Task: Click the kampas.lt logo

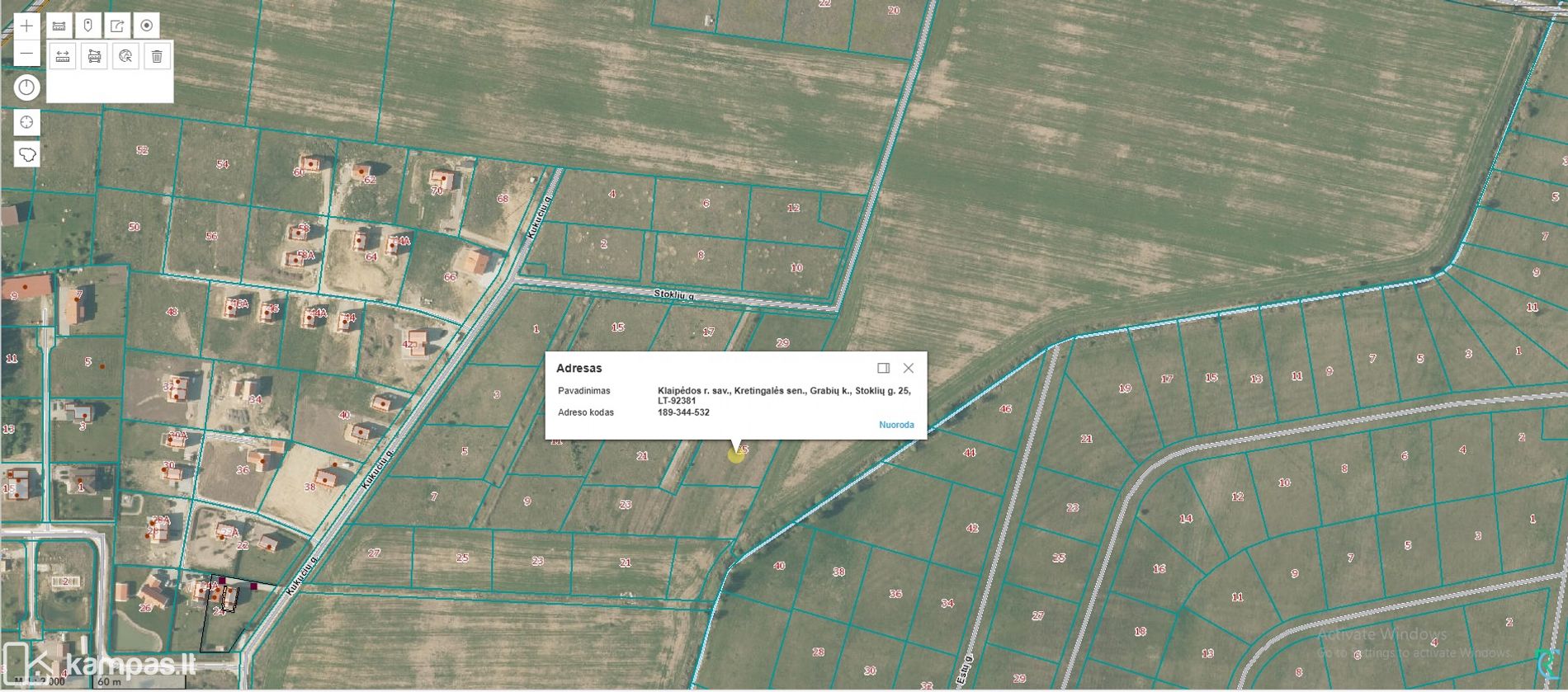Action: (x=99, y=664)
